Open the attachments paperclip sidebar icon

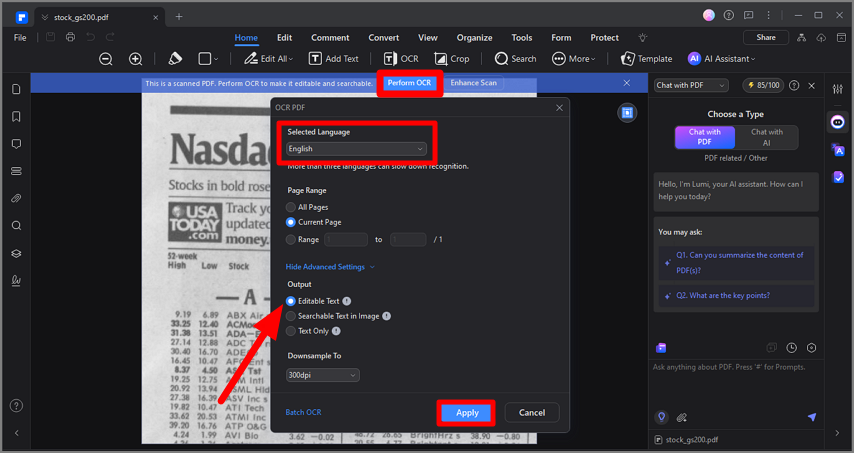16,198
